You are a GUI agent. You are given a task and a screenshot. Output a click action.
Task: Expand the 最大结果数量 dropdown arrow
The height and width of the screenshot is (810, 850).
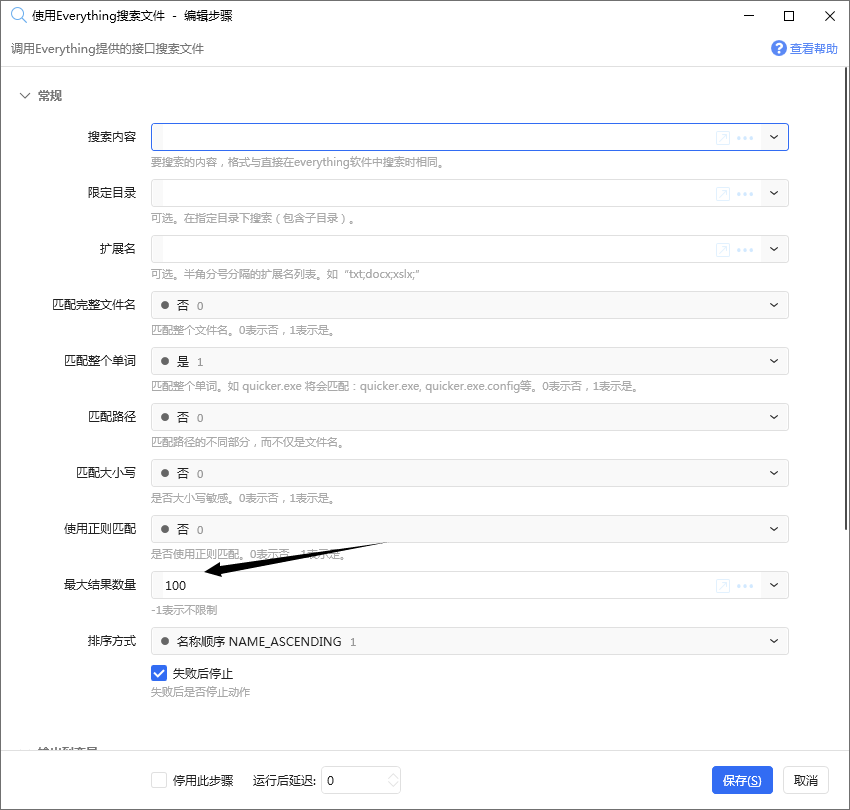point(774,585)
